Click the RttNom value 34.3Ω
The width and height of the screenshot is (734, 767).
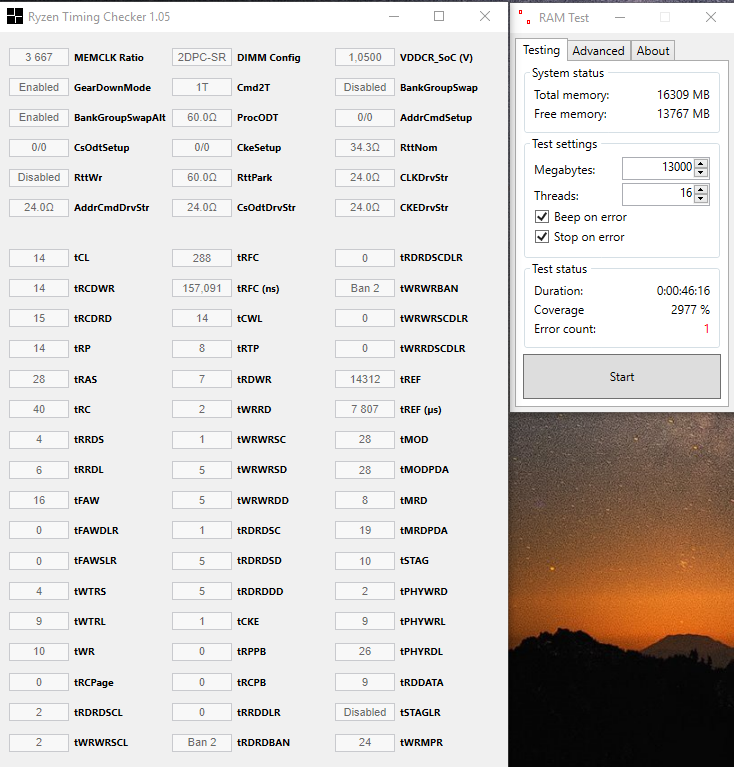click(x=365, y=147)
